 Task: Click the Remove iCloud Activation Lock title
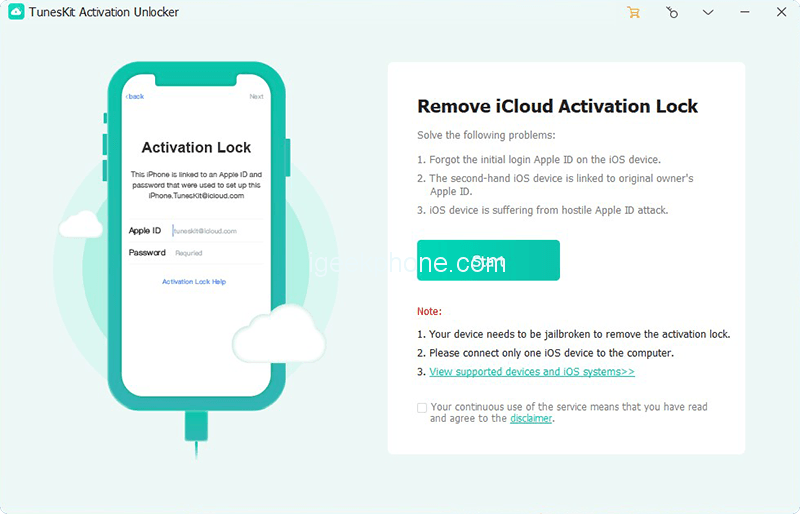[x=557, y=107]
